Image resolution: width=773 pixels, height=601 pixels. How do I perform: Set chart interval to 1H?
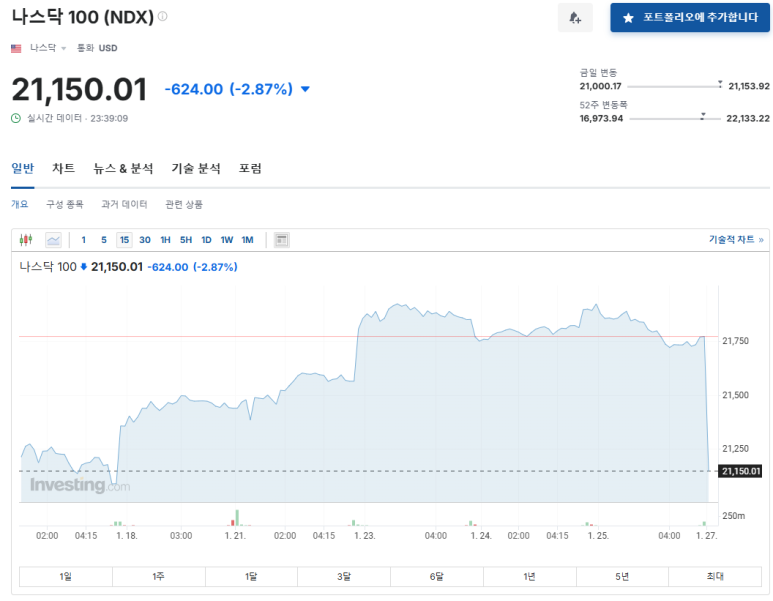point(166,240)
